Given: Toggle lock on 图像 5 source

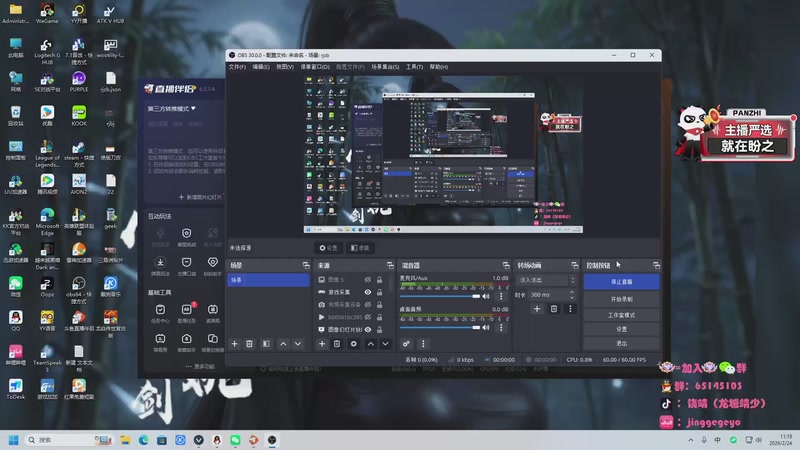Looking at the screenshot, I should [380, 280].
